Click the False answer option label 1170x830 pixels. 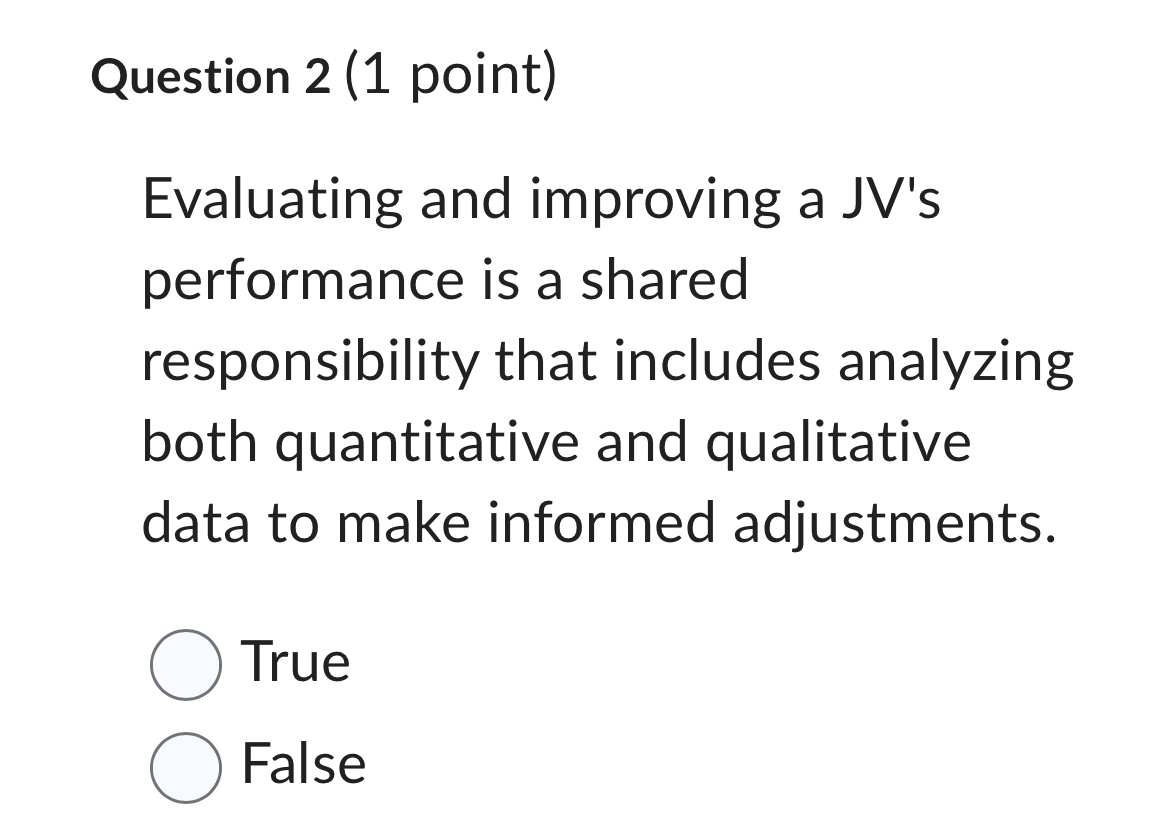303,764
